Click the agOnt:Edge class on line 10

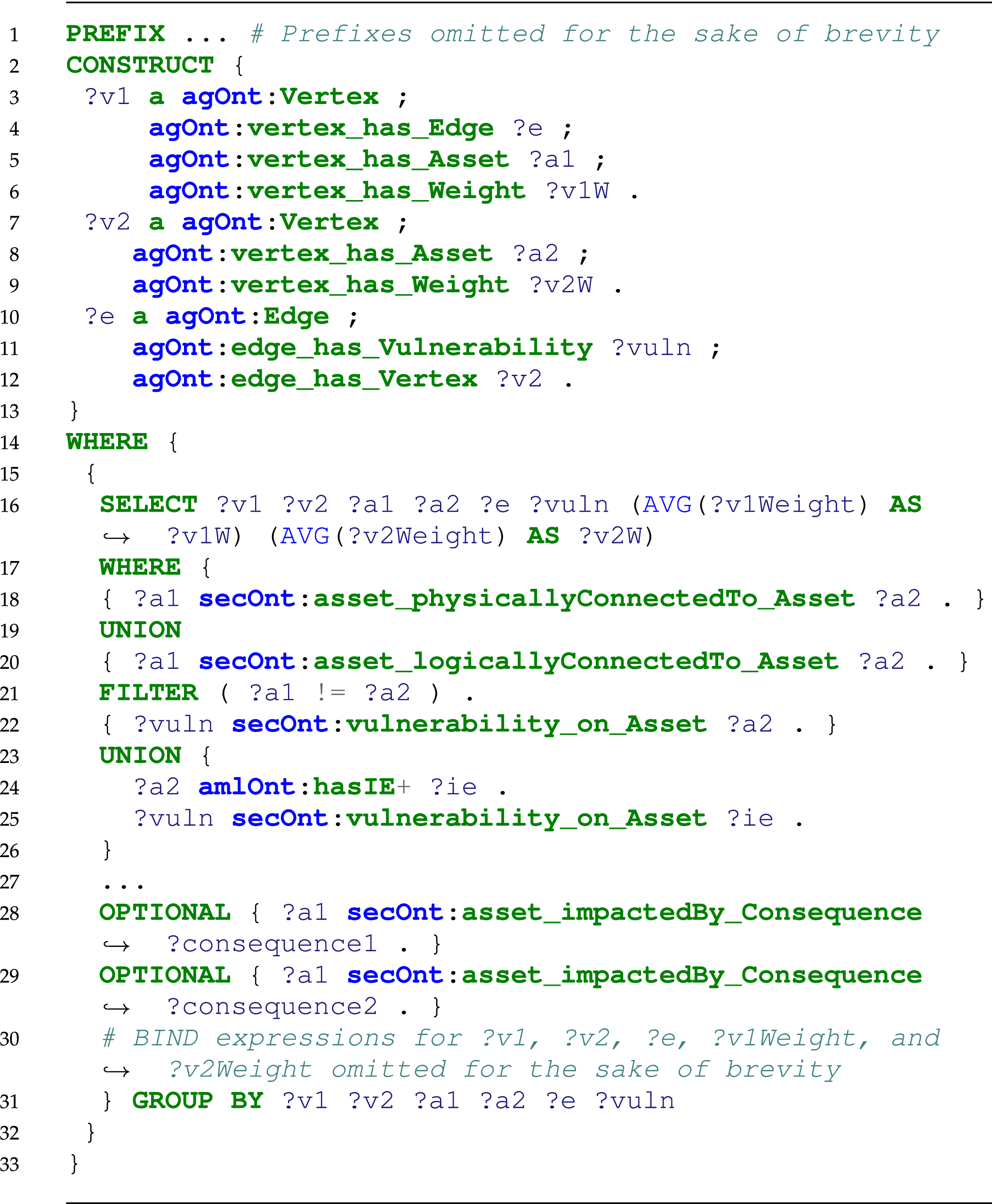click(247, 317)
